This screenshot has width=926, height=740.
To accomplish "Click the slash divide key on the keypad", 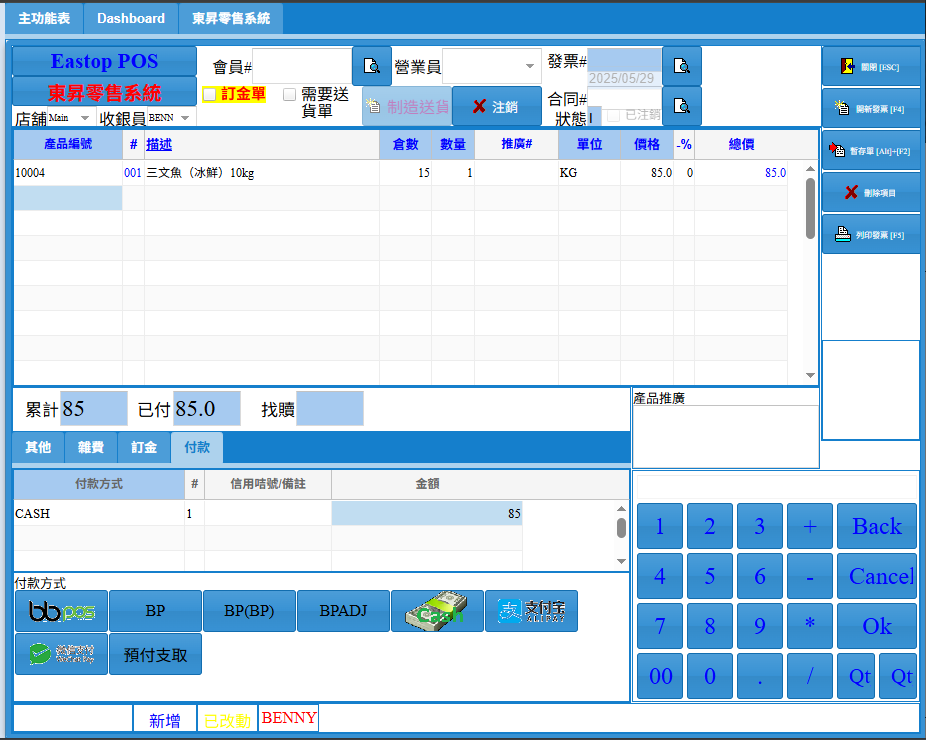I will pyautogui.click(x=810, y=676).
